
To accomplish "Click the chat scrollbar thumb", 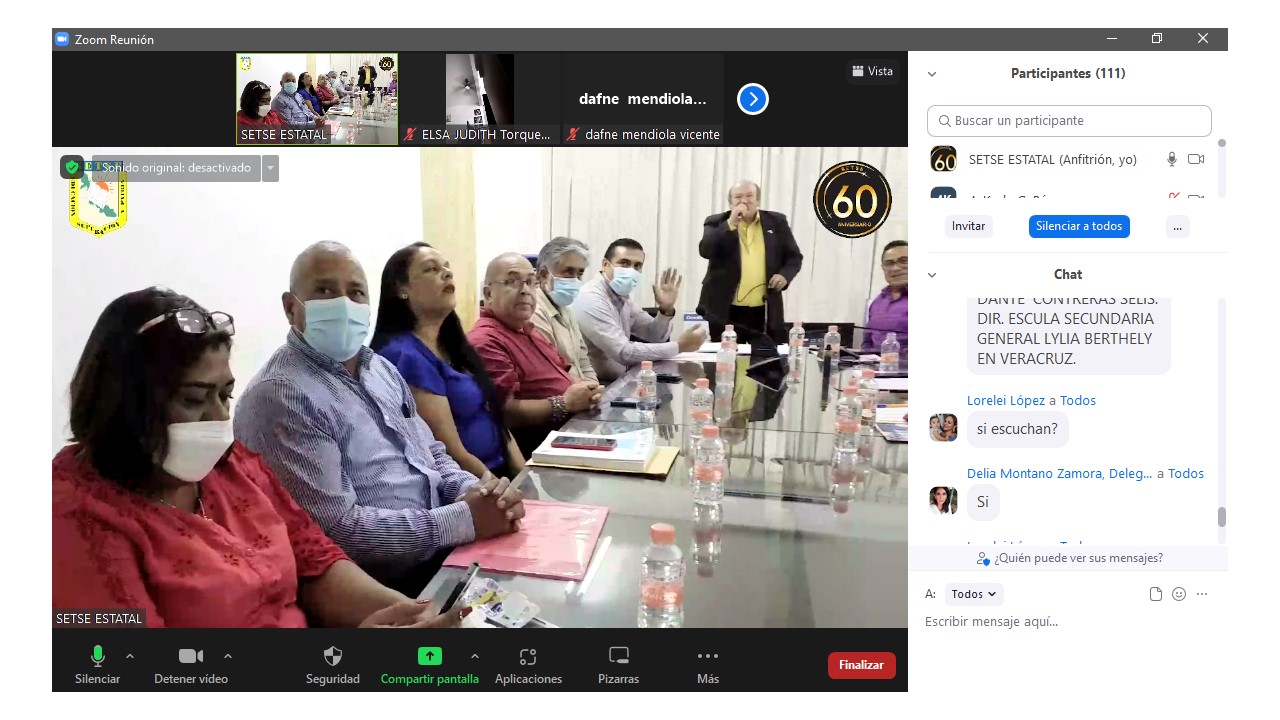I will pos(1221,517).
